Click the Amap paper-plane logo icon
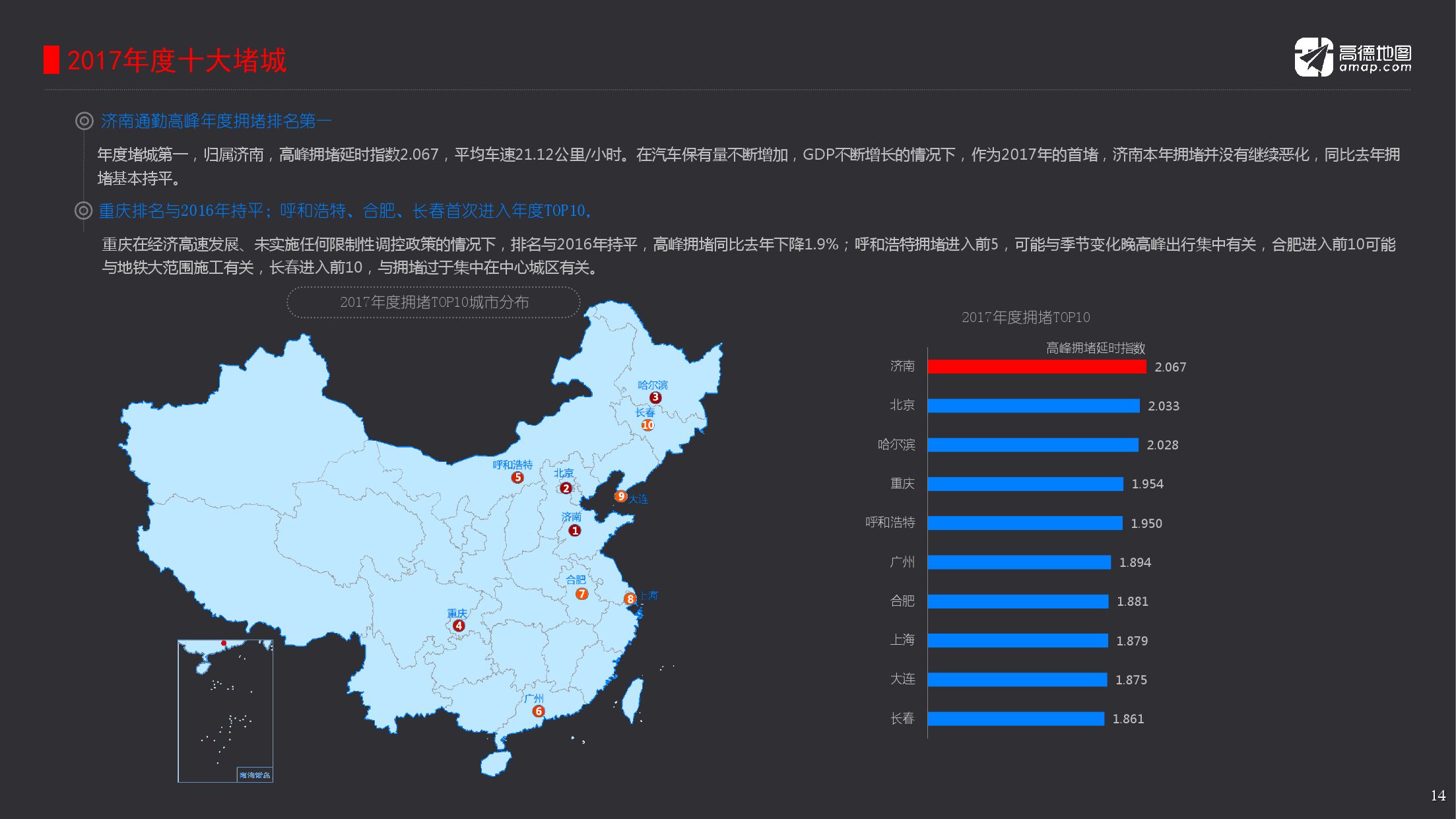Viewport: 1456px width, 819px height. point(1313,57)
